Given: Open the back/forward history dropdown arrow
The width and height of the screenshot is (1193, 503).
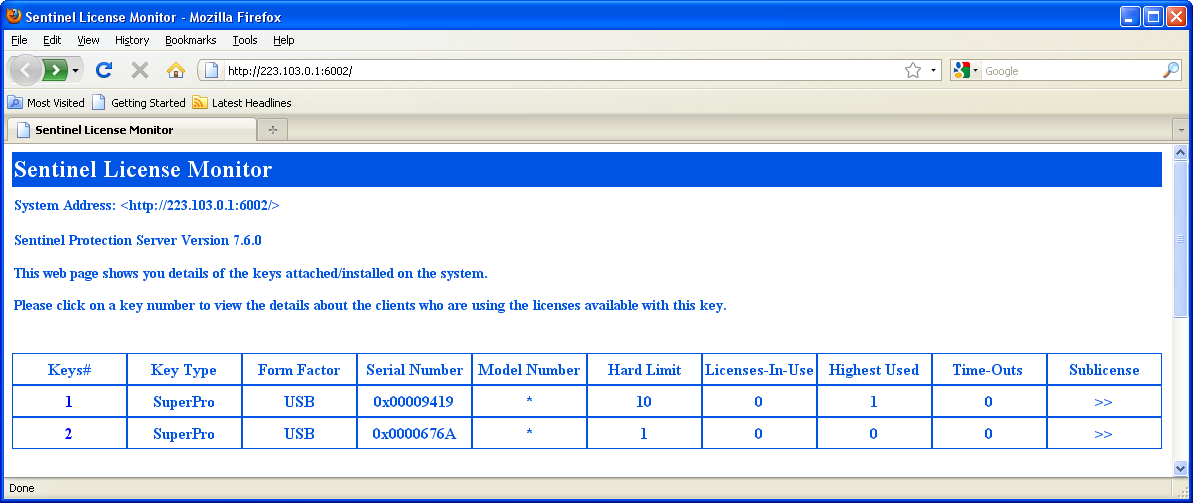Looking at the screenshot, I should [x=75, y=71].
